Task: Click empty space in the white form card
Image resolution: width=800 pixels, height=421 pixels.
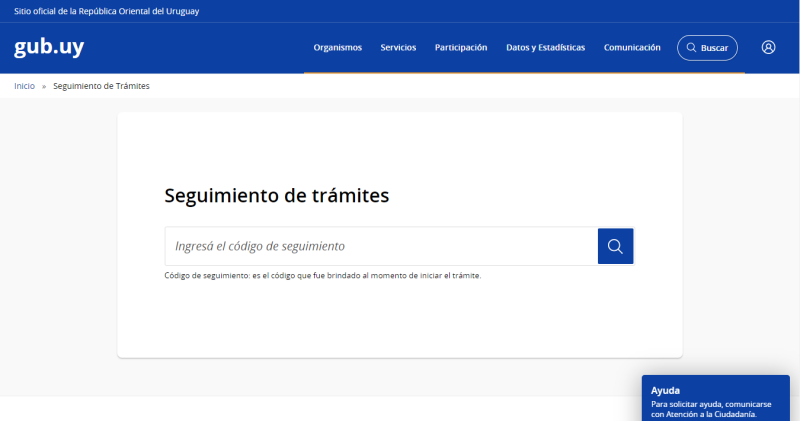Action: [400, 320]
